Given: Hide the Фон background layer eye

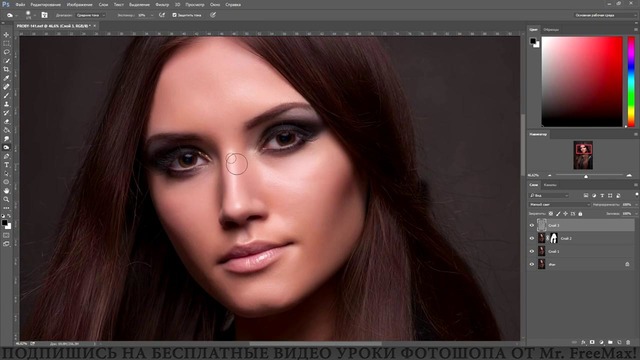Looking at the screenshot, I should coord(531,264).
